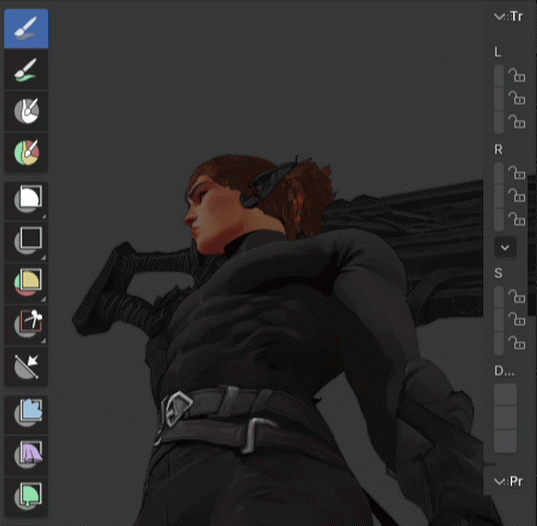Click the Rotation X value field

(x=499, y=173)
